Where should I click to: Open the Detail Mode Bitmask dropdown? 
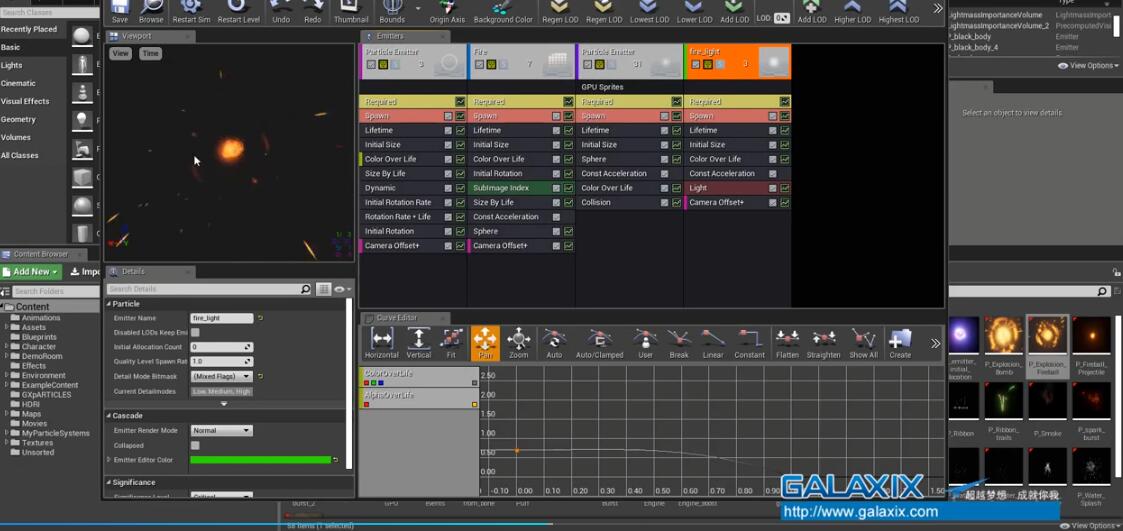coord(221,376)
